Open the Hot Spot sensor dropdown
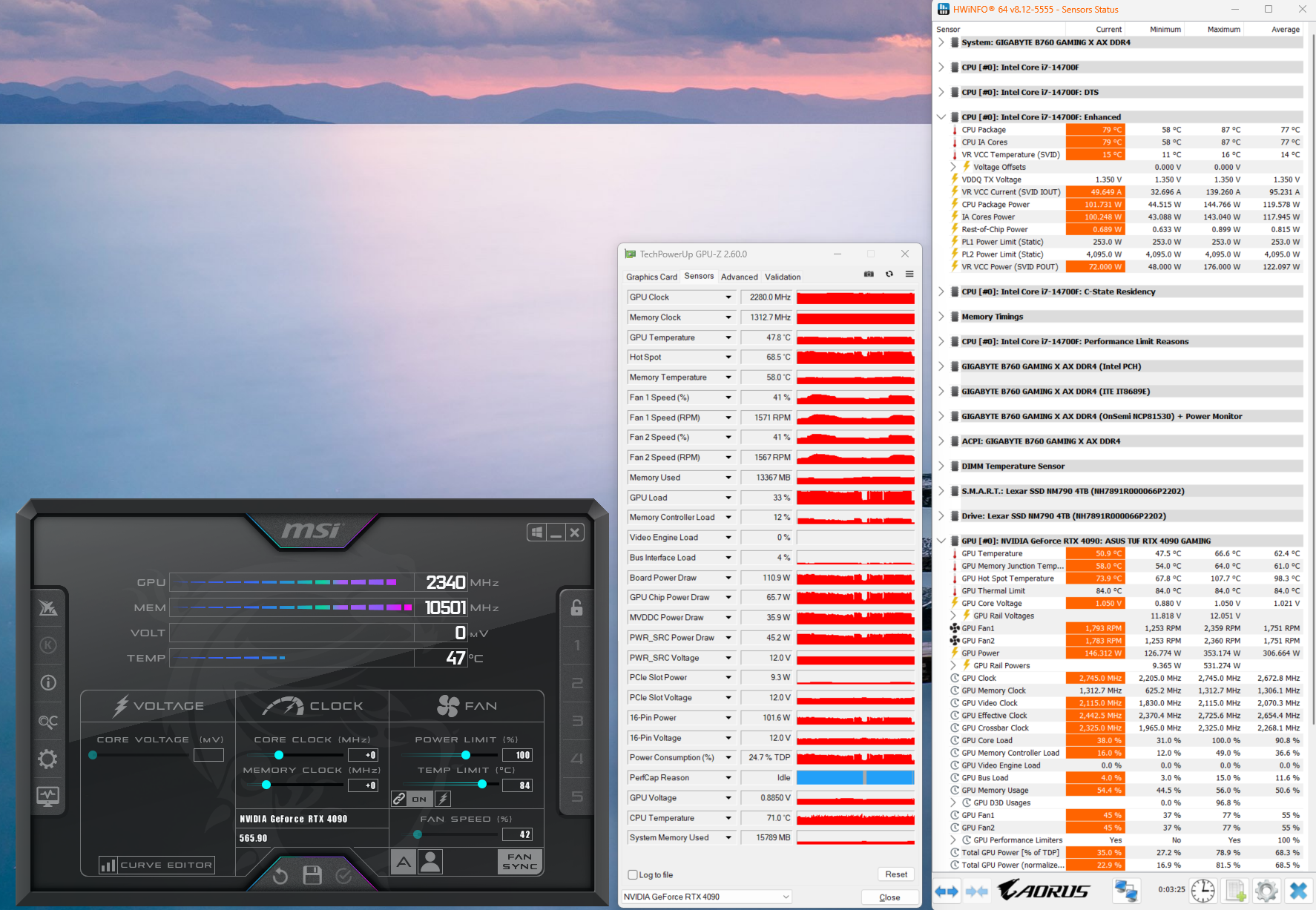1316x910 pixels. coord(728,357)
